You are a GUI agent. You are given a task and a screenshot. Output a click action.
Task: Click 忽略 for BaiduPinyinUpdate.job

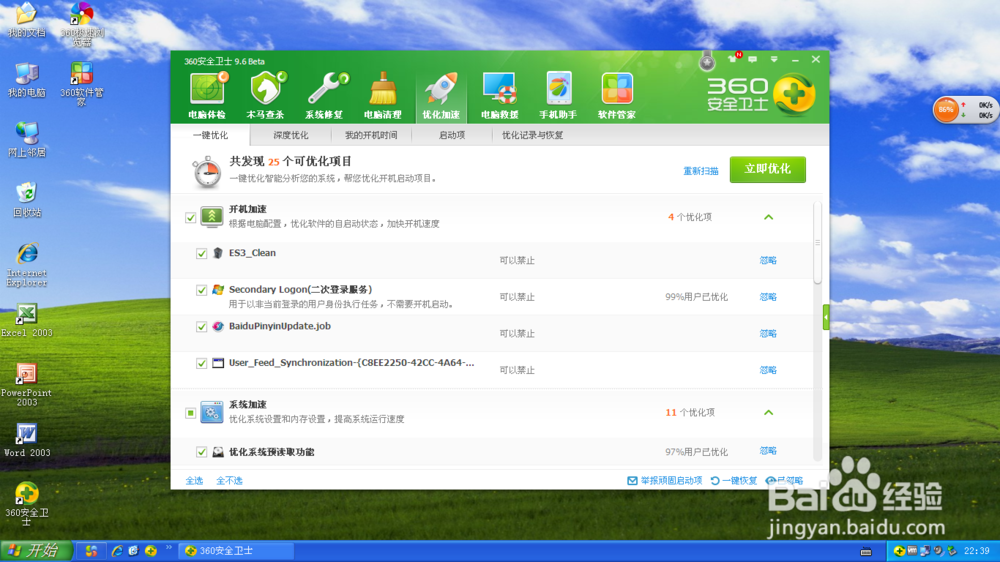(768, 334)
